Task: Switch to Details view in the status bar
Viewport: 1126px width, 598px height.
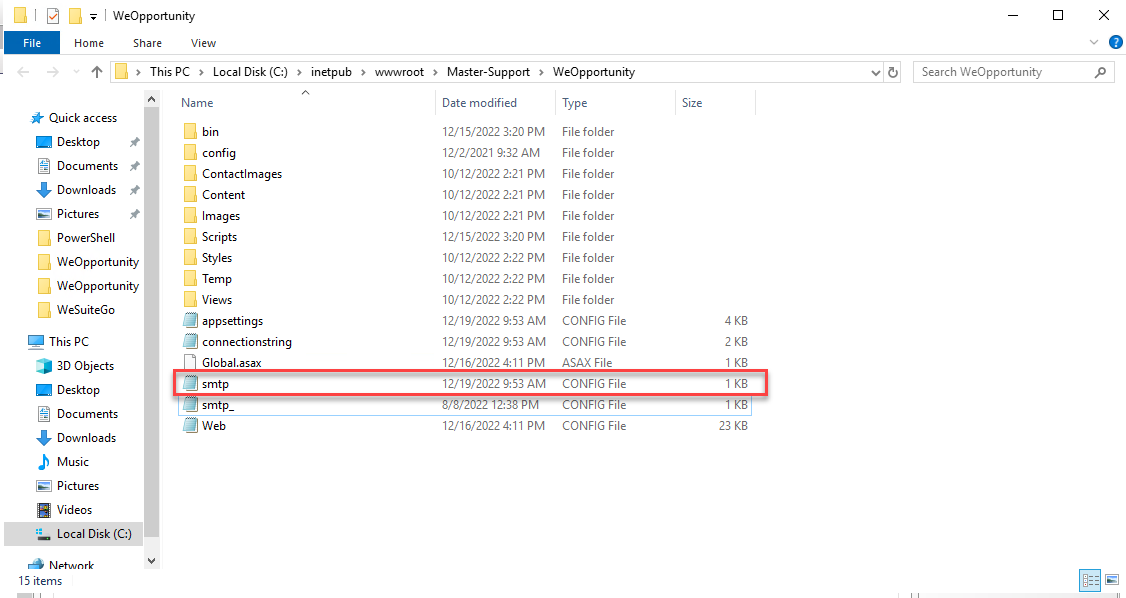Action: point(1091,580)
